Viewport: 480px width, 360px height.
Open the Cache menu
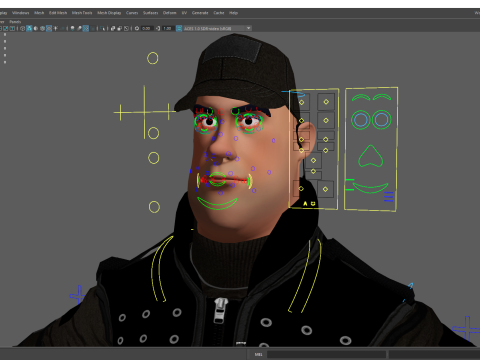(x=219, y=13)
